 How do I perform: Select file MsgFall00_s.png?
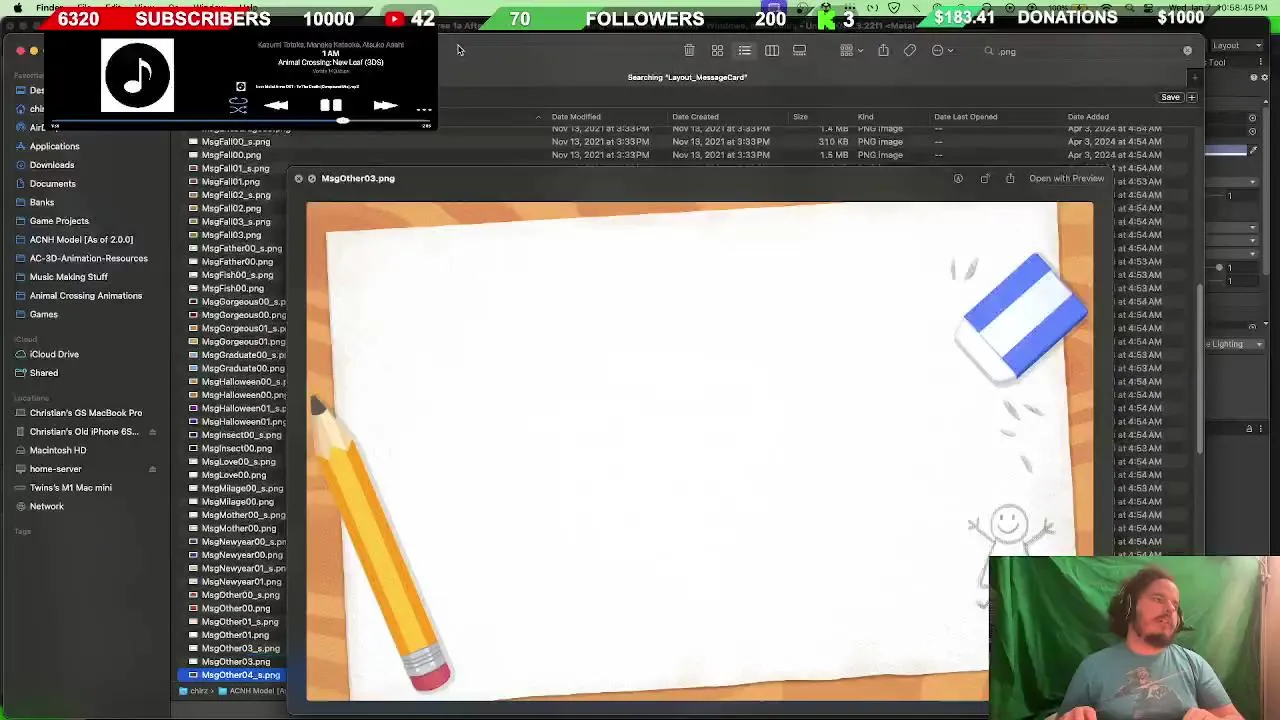[x=235, y=142]
